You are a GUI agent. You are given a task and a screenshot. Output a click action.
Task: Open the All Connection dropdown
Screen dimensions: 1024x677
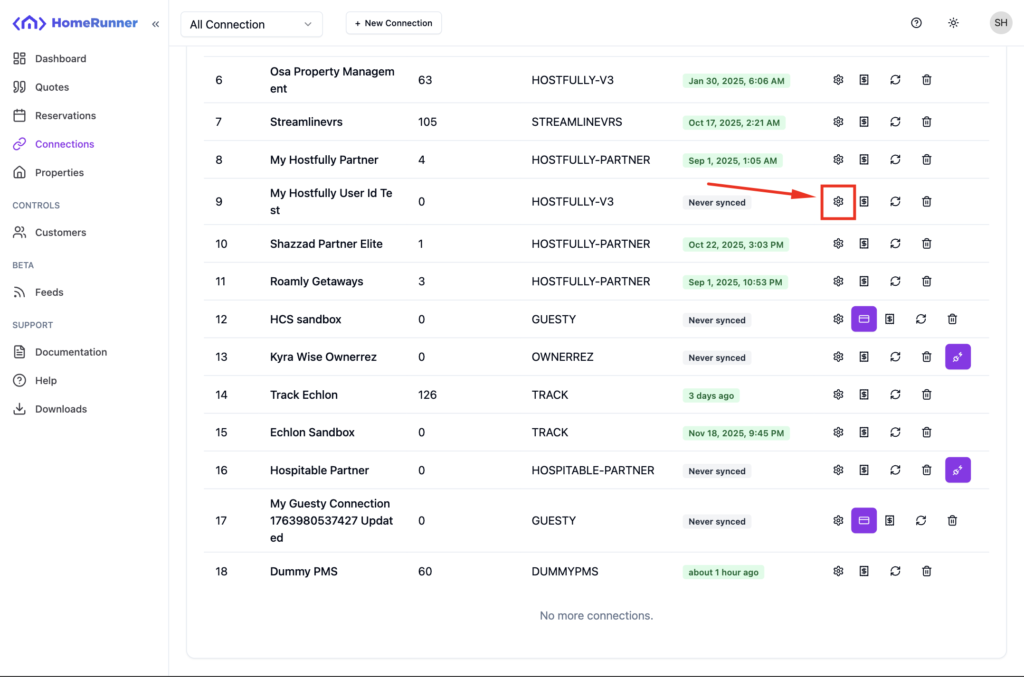click(x=251, y=24)
